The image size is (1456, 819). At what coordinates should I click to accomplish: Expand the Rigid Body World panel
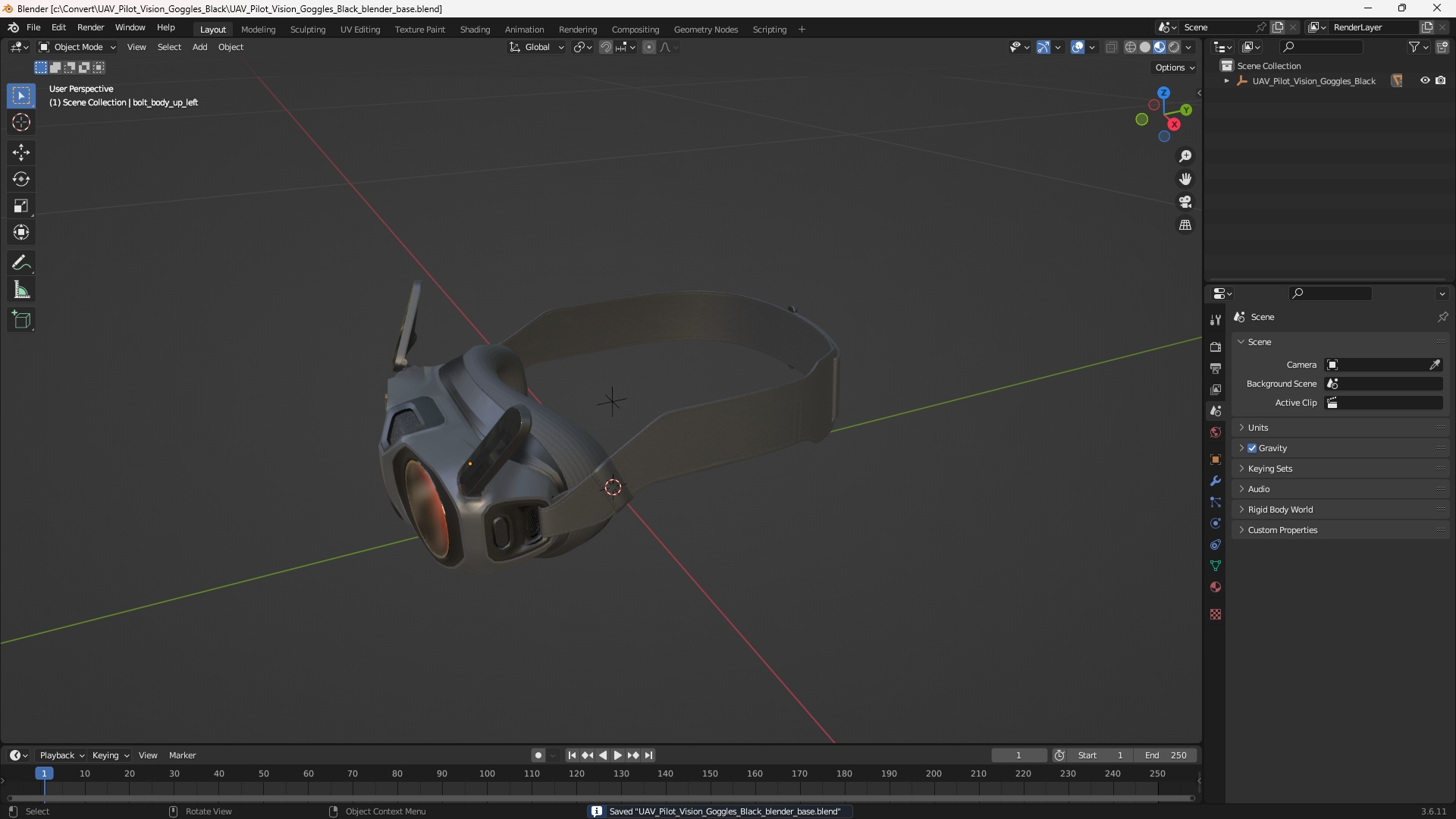point(1341,510)
